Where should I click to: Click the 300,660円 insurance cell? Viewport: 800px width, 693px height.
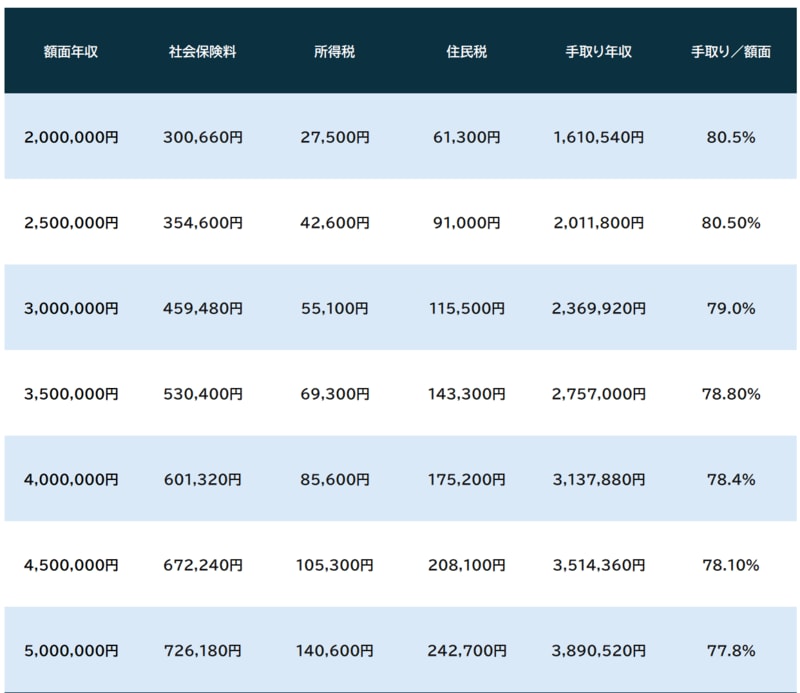(x=202, y=137)
